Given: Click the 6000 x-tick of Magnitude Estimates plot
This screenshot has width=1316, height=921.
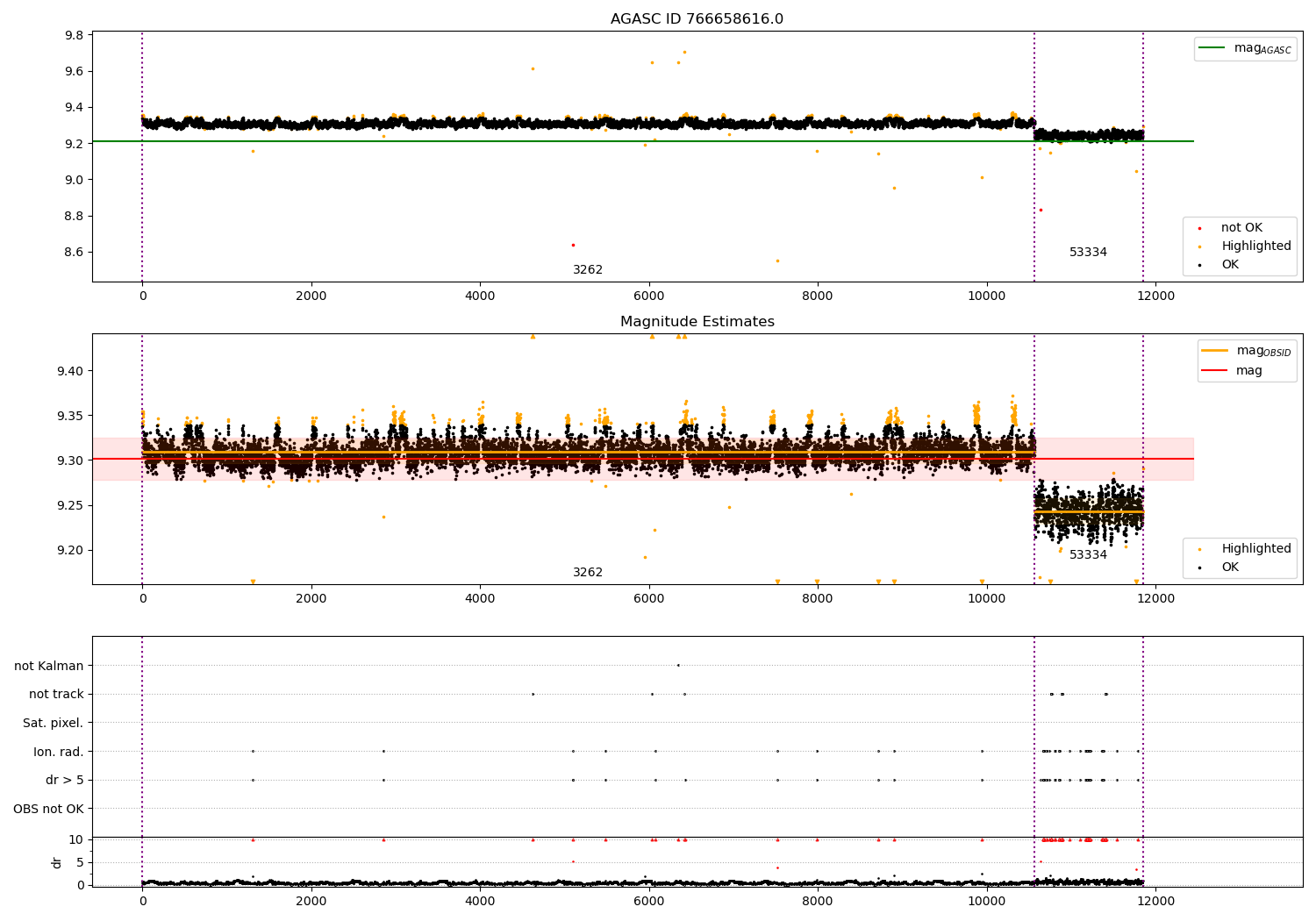Looking at the screenshot, I should tap(649, 599).
